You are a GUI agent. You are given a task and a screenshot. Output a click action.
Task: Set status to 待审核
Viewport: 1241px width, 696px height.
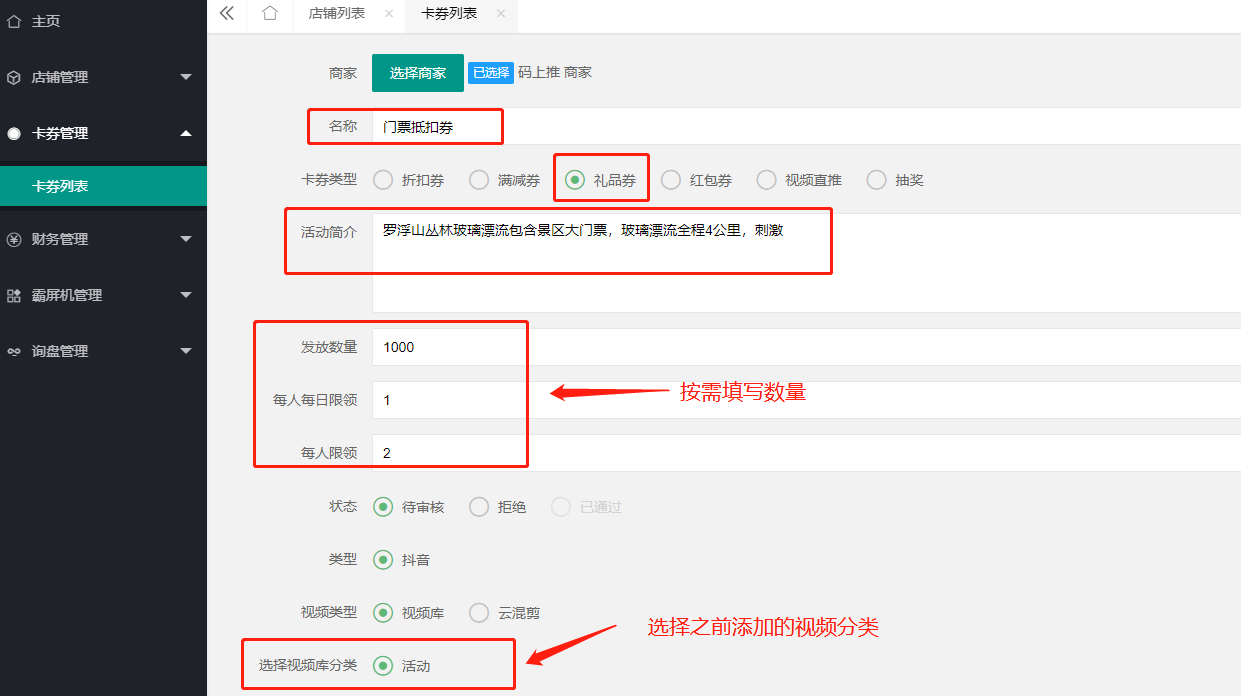[x=409, y=507]
